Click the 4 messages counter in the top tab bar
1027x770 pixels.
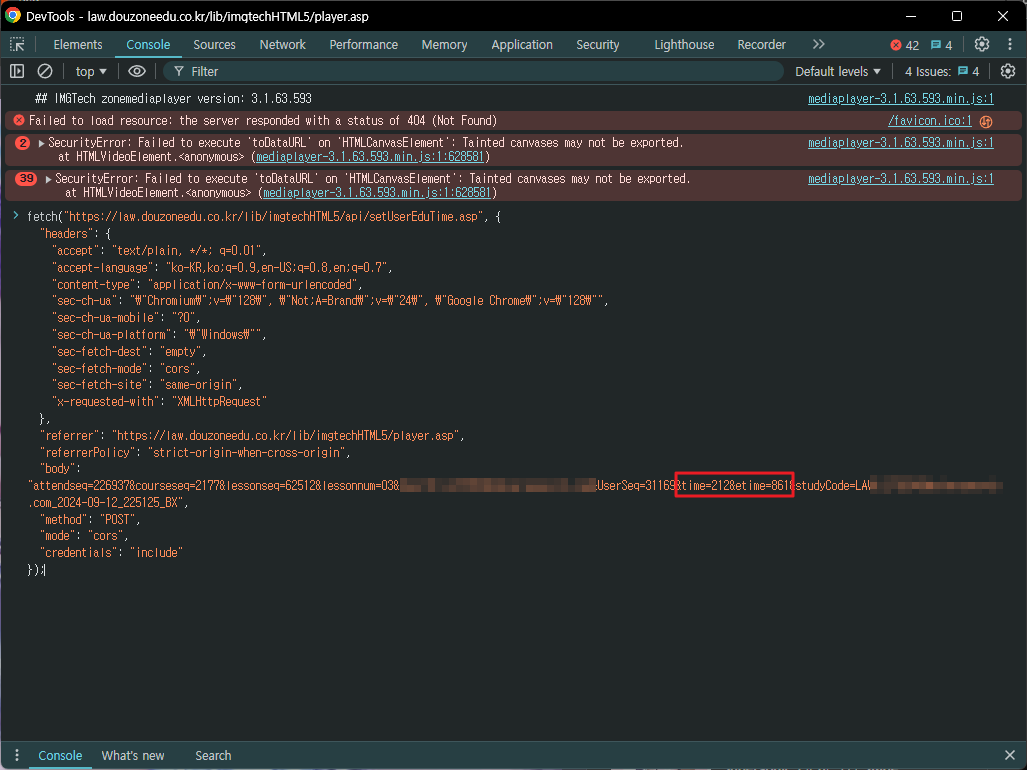[x=941, y=45]
